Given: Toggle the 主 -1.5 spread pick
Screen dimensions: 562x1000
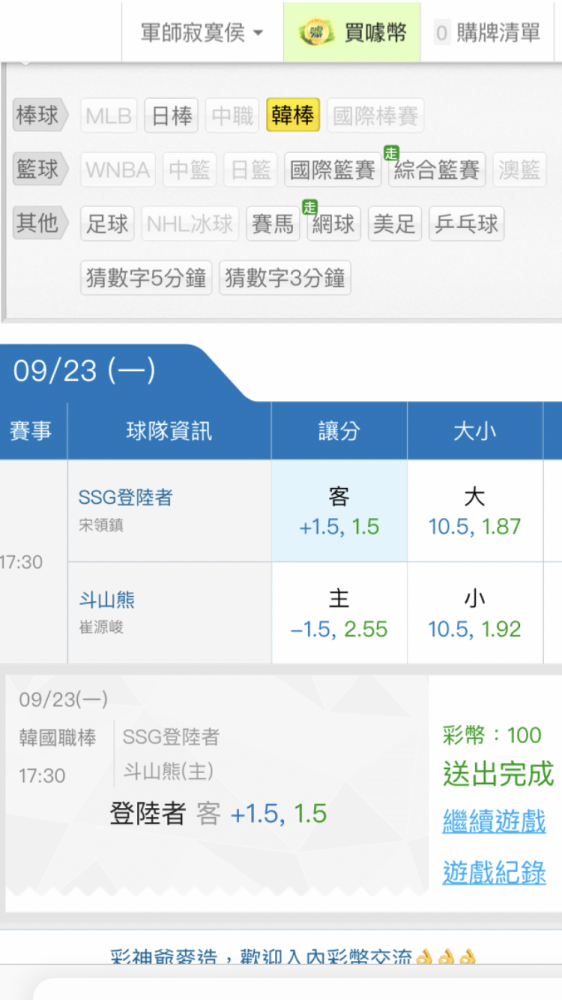Looking at the screenshot, I should (x=339, y=613).
